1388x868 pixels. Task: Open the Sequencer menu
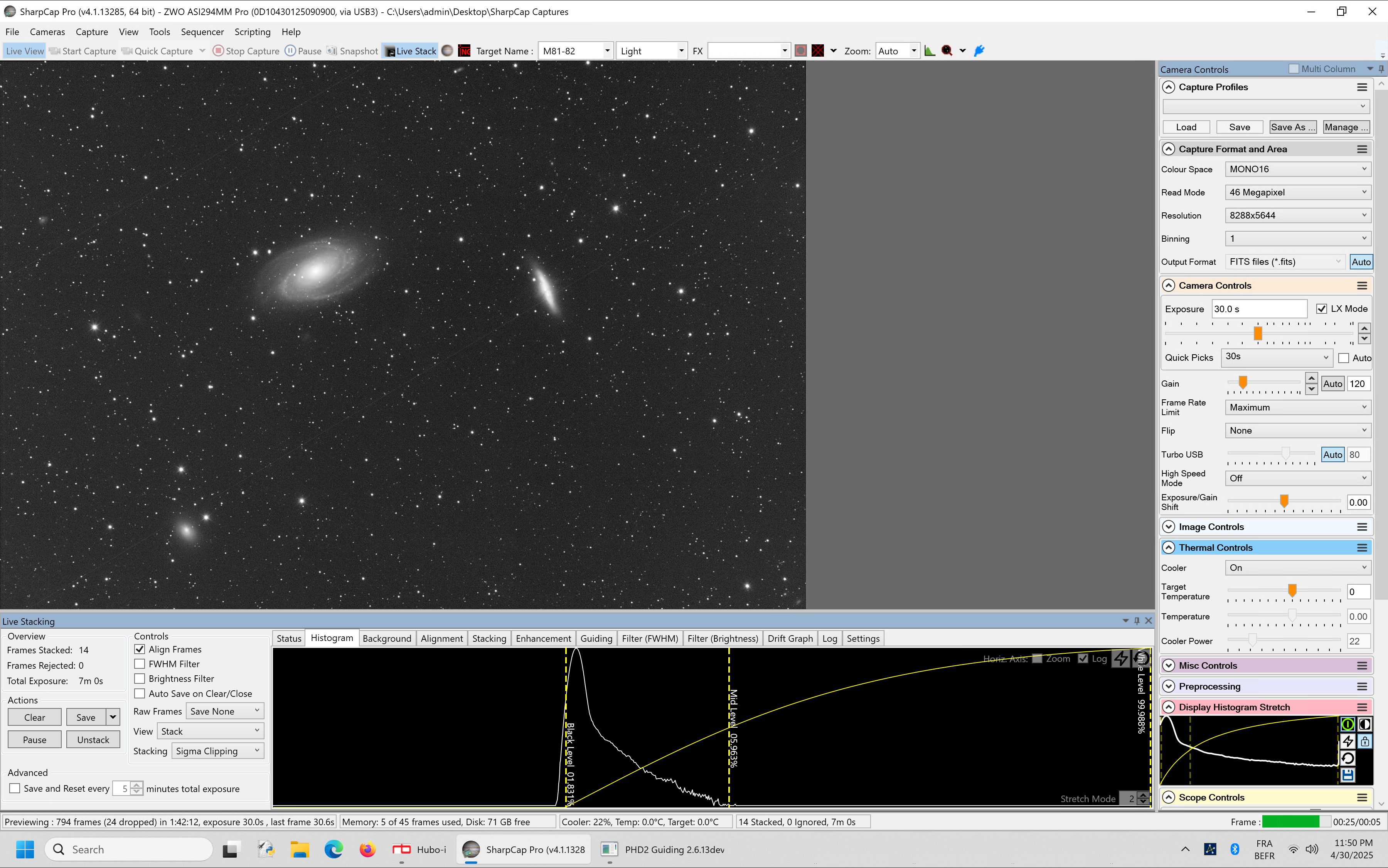(202, 32)
